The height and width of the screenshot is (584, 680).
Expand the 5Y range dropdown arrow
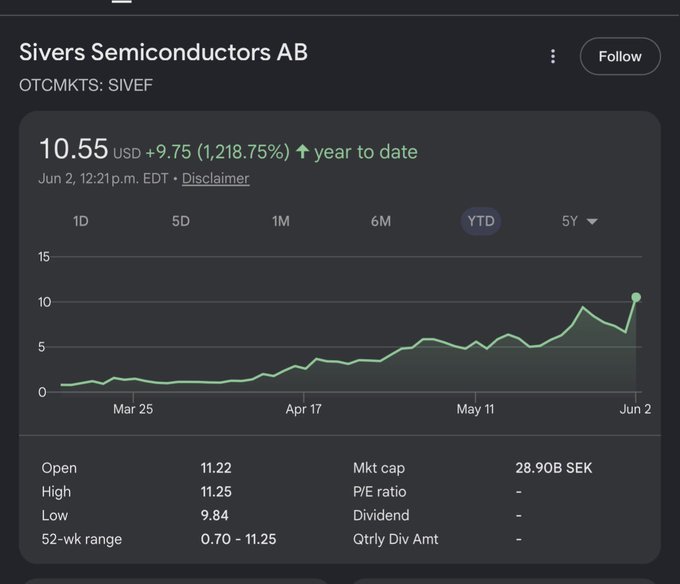(592, 222)
